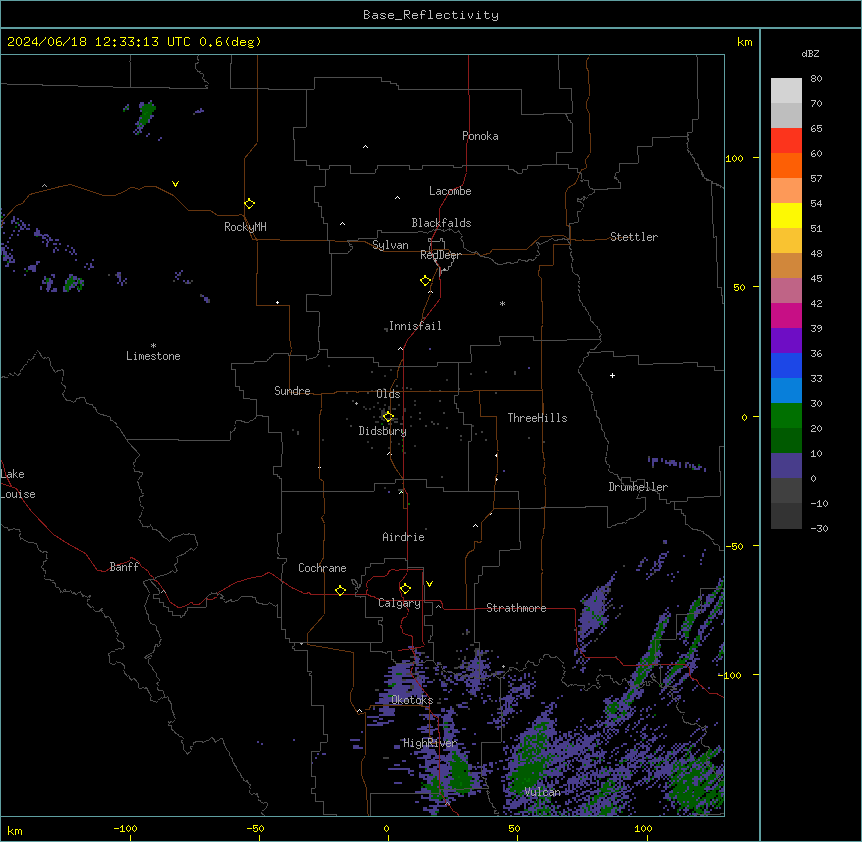The height and width of the screenshot is (842, 862).
Task: Click the RockyMH map label
Action: pyautogui.click(x=245, y=227)
